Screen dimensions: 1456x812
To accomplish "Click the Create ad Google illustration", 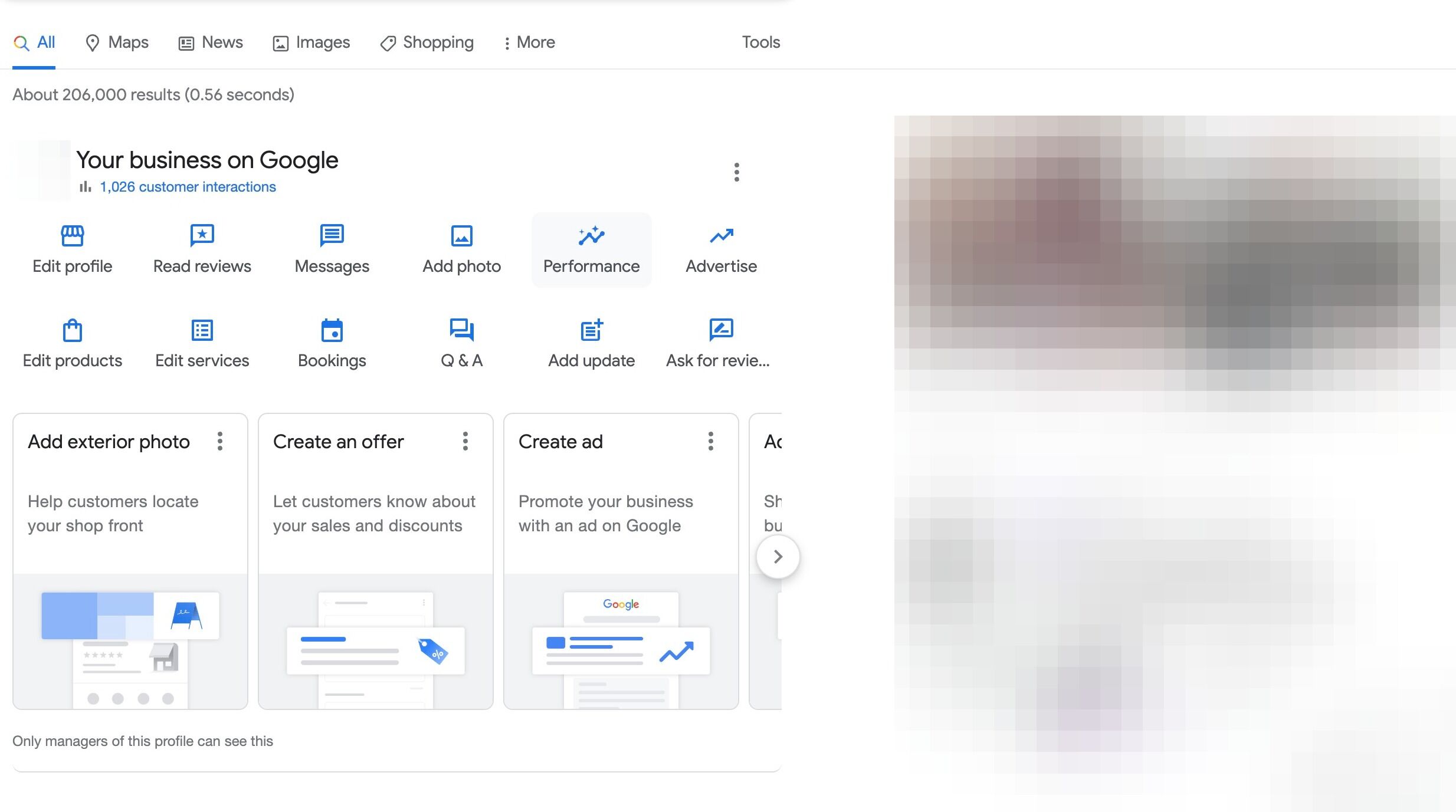I will coord(621,642).
